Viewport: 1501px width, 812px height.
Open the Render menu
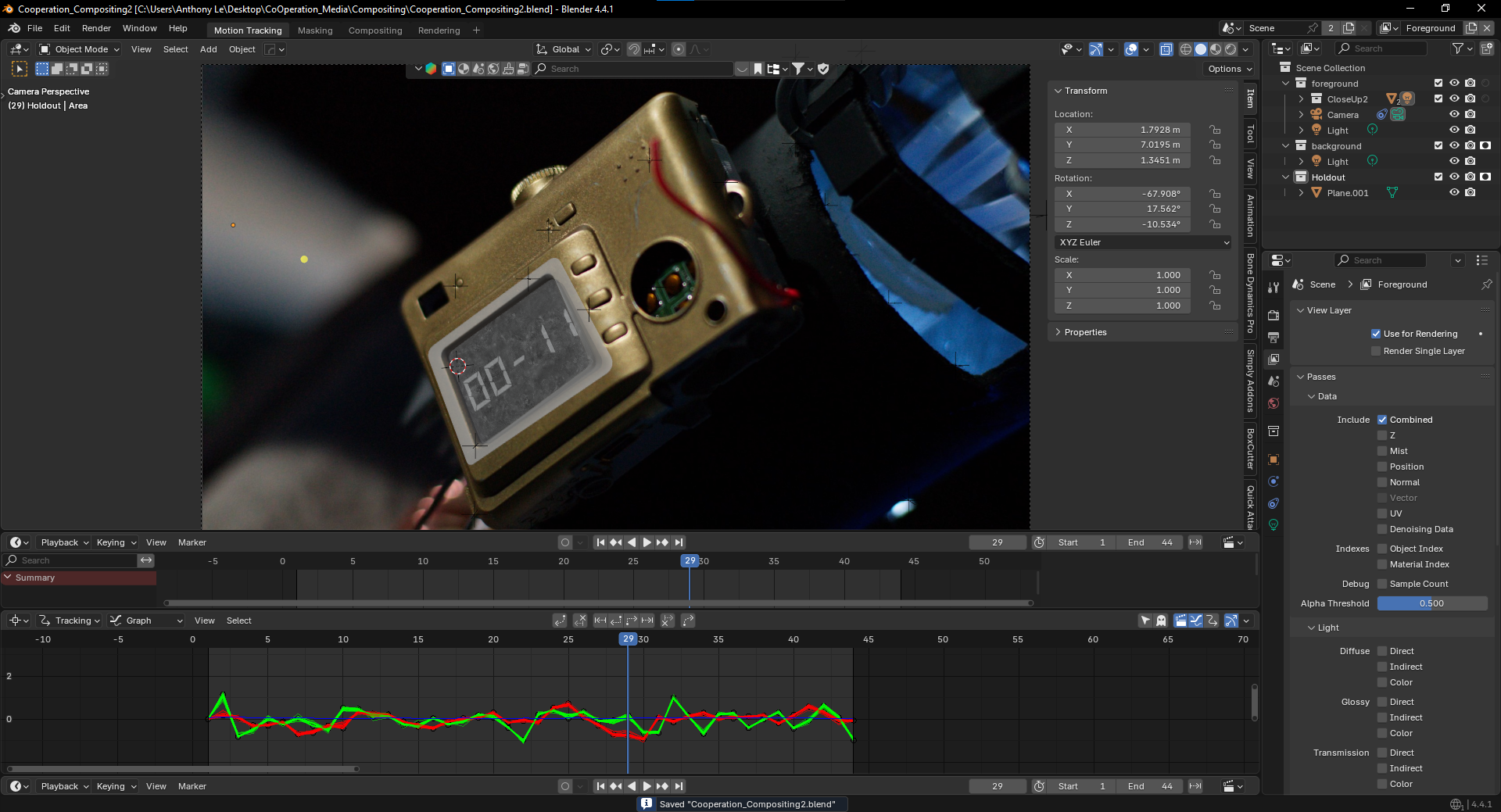pyautogui.click(x=96, y=28)
